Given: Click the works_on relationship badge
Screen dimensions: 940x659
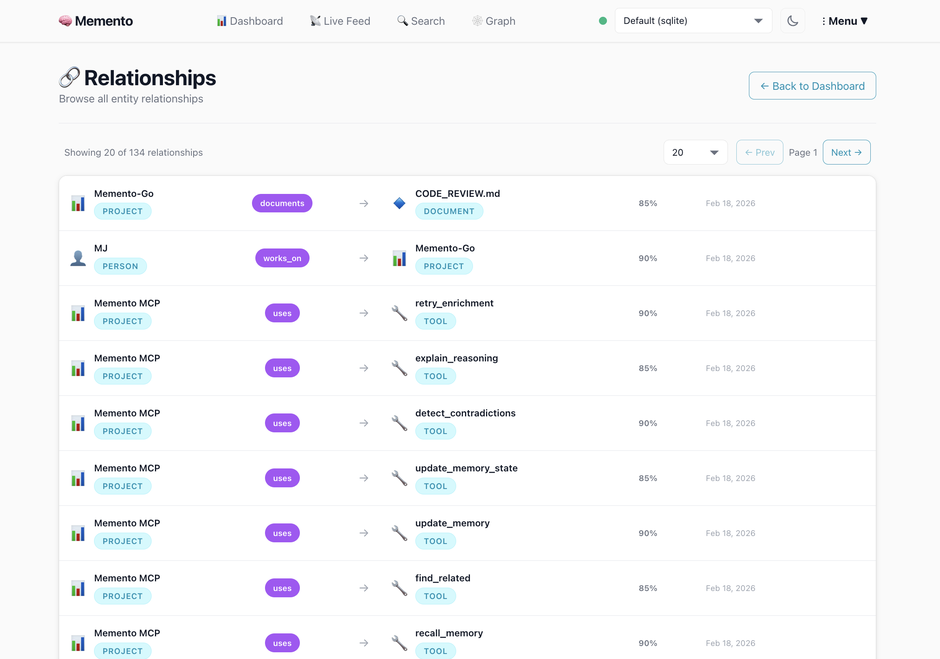Looking at the screenshot, I should pyautogui.click(x=282, y=258).
